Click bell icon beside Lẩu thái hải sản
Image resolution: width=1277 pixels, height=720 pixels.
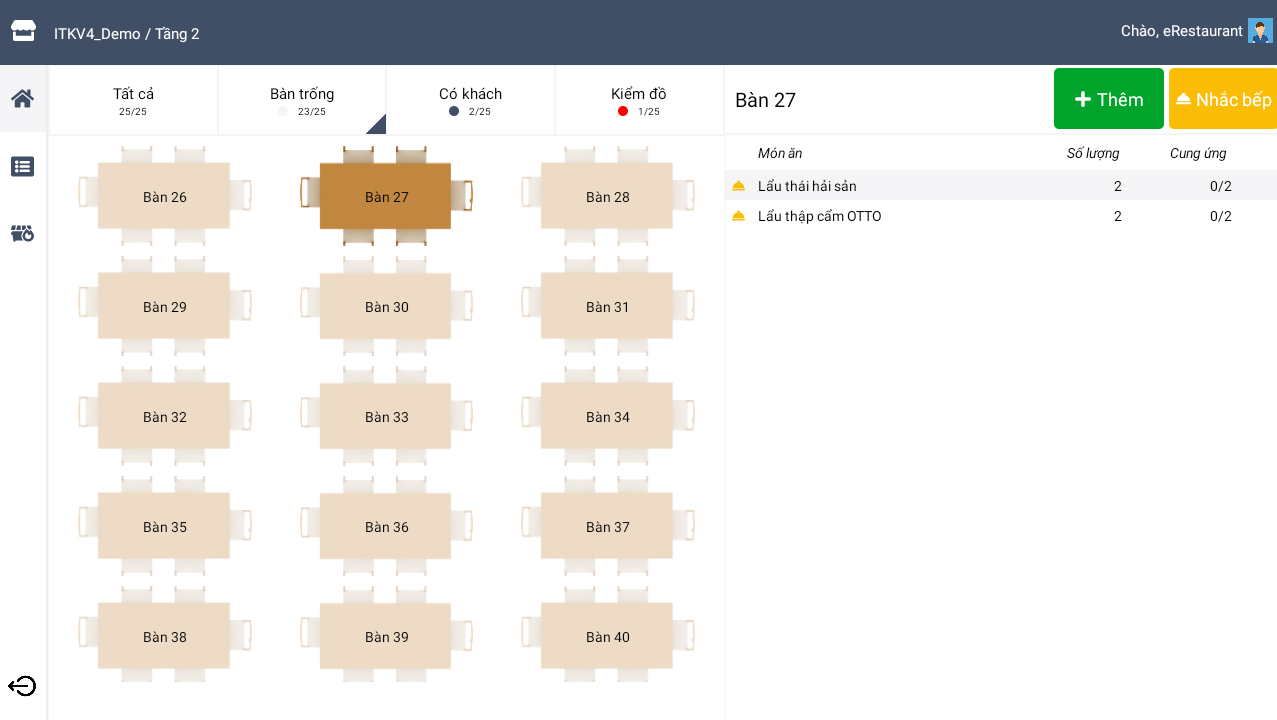click(738, 186)
